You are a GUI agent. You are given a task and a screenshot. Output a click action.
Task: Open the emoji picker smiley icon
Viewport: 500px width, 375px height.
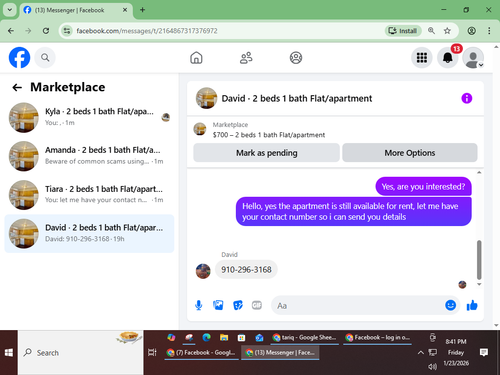pyautogui.click(x=450, y=305)
